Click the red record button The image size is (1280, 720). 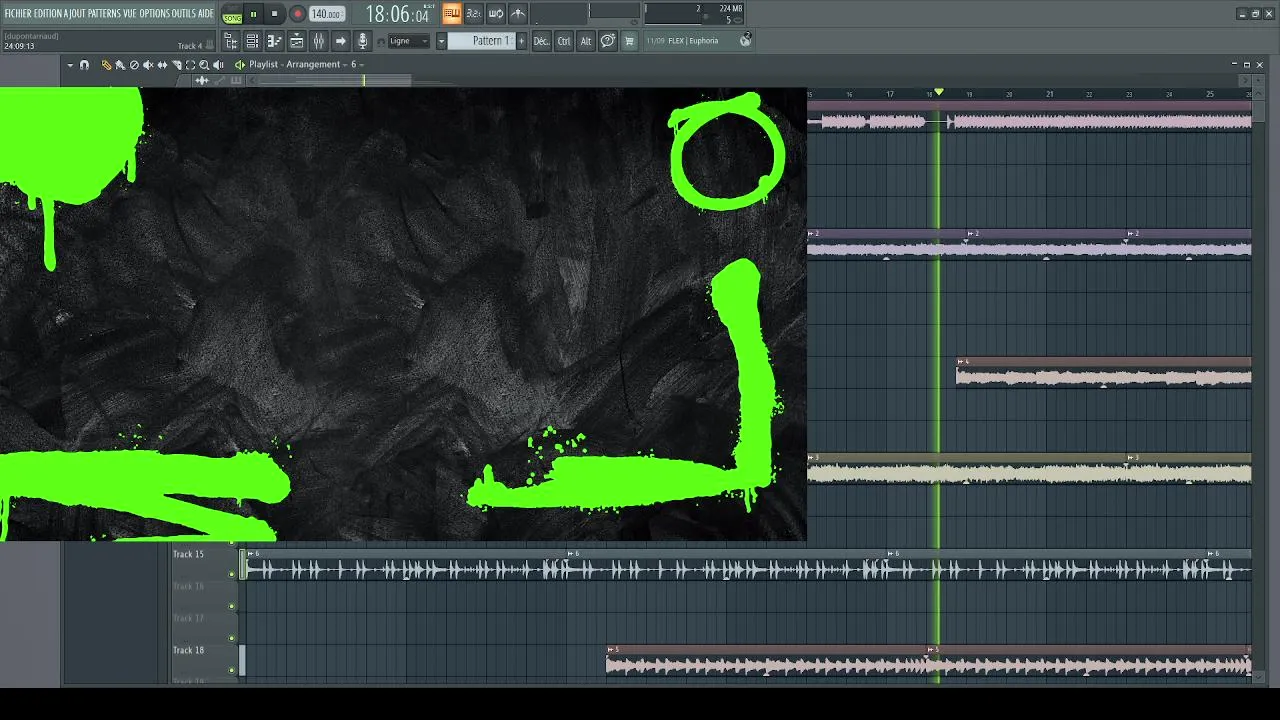tap(297, 14)
